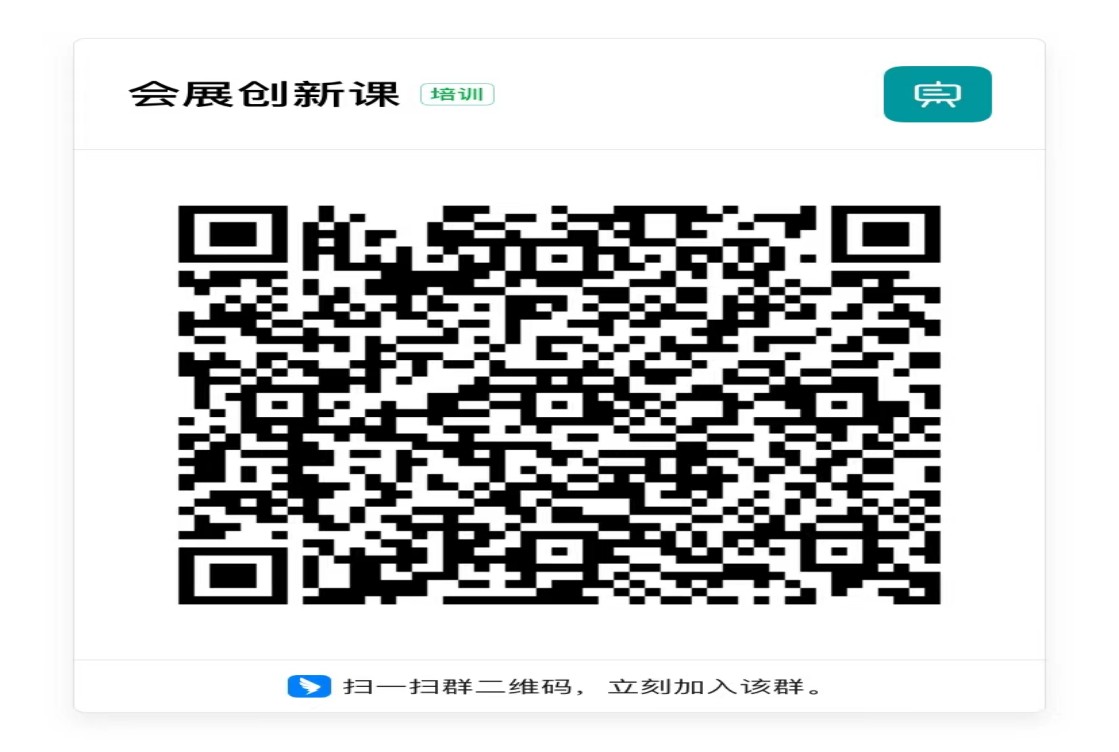The width and height of the screenshot is (1119, 752).
Task: Click the middle of the QR code image
Action: (x=560, y=405)
